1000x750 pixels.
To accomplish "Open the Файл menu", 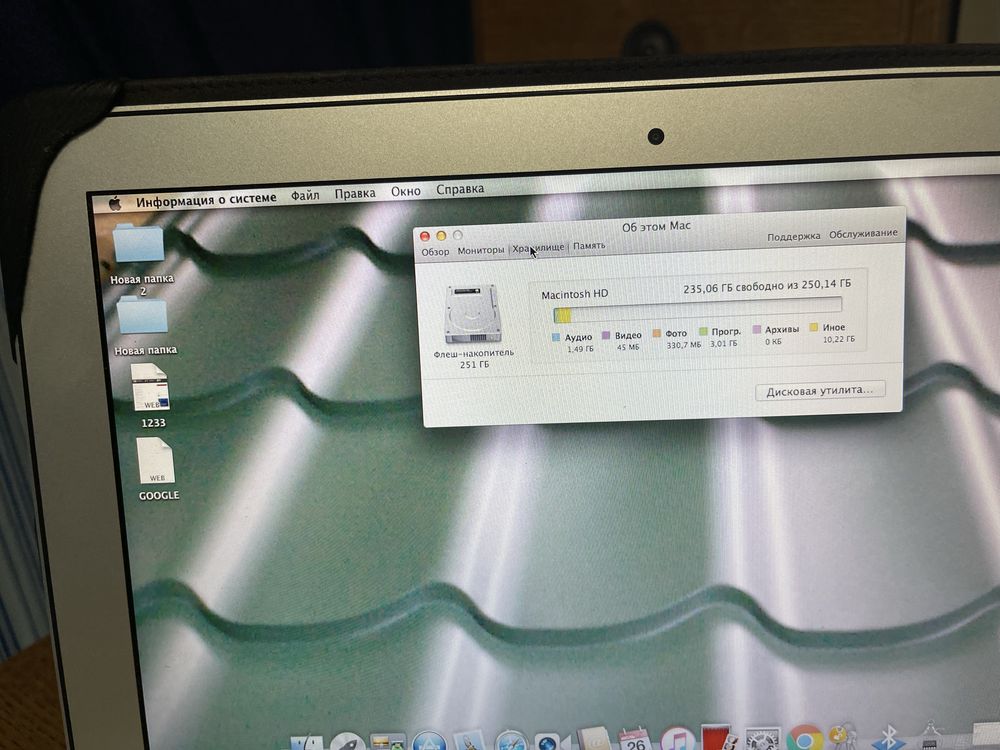I will coord(305,195).
